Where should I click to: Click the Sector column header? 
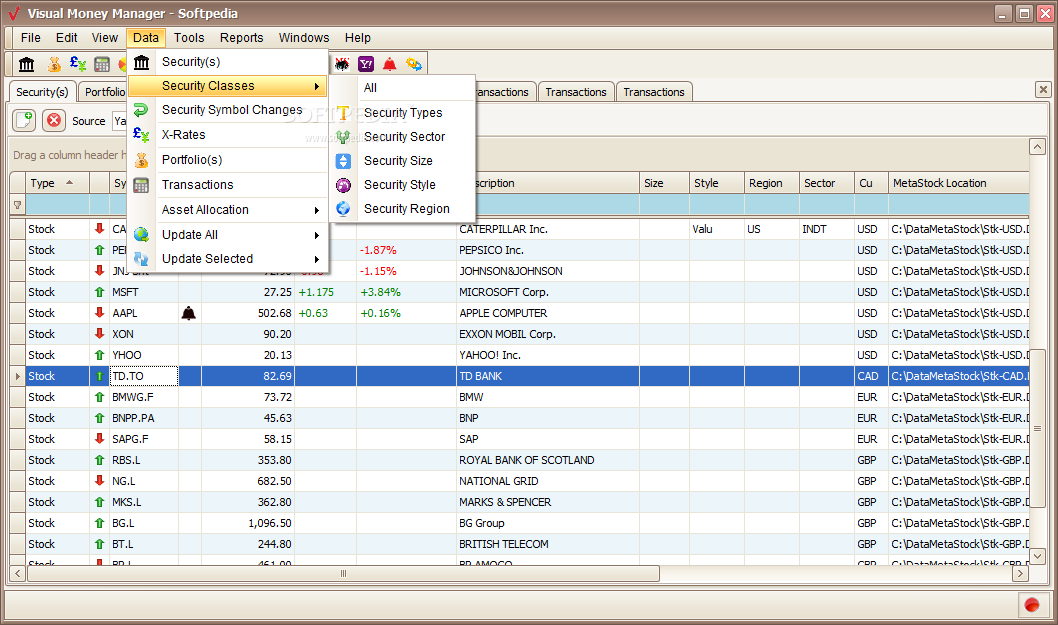click(827, 183)
